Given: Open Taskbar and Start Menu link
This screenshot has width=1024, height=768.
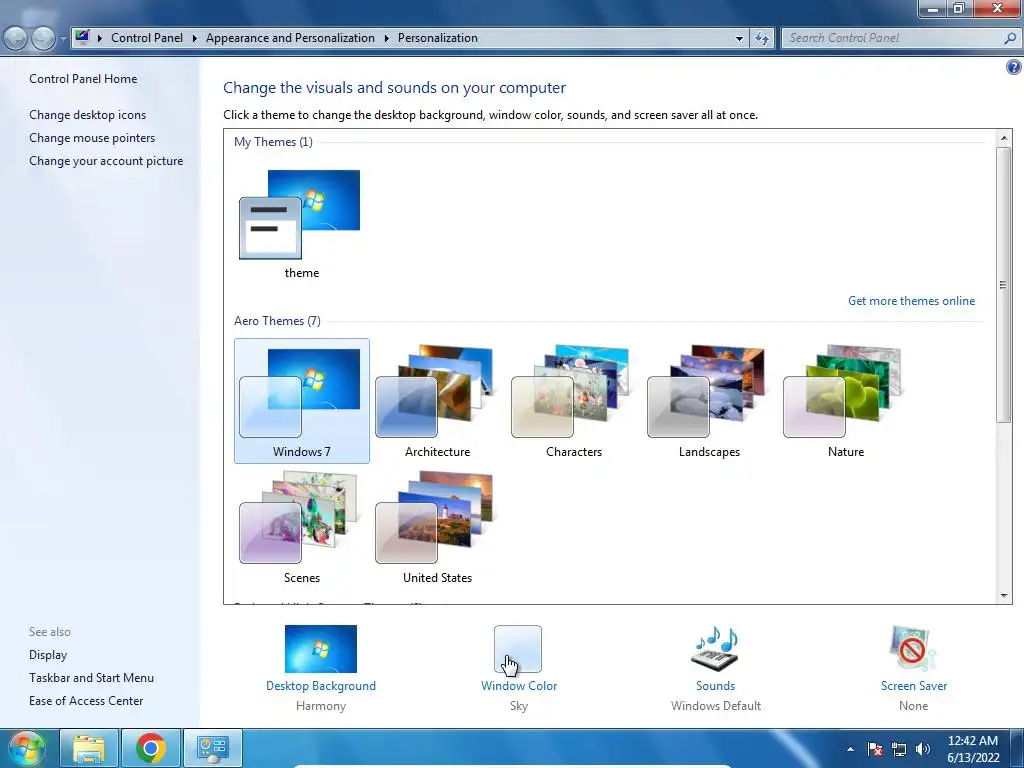Looking at the screenshot, I should pos(91,677).
